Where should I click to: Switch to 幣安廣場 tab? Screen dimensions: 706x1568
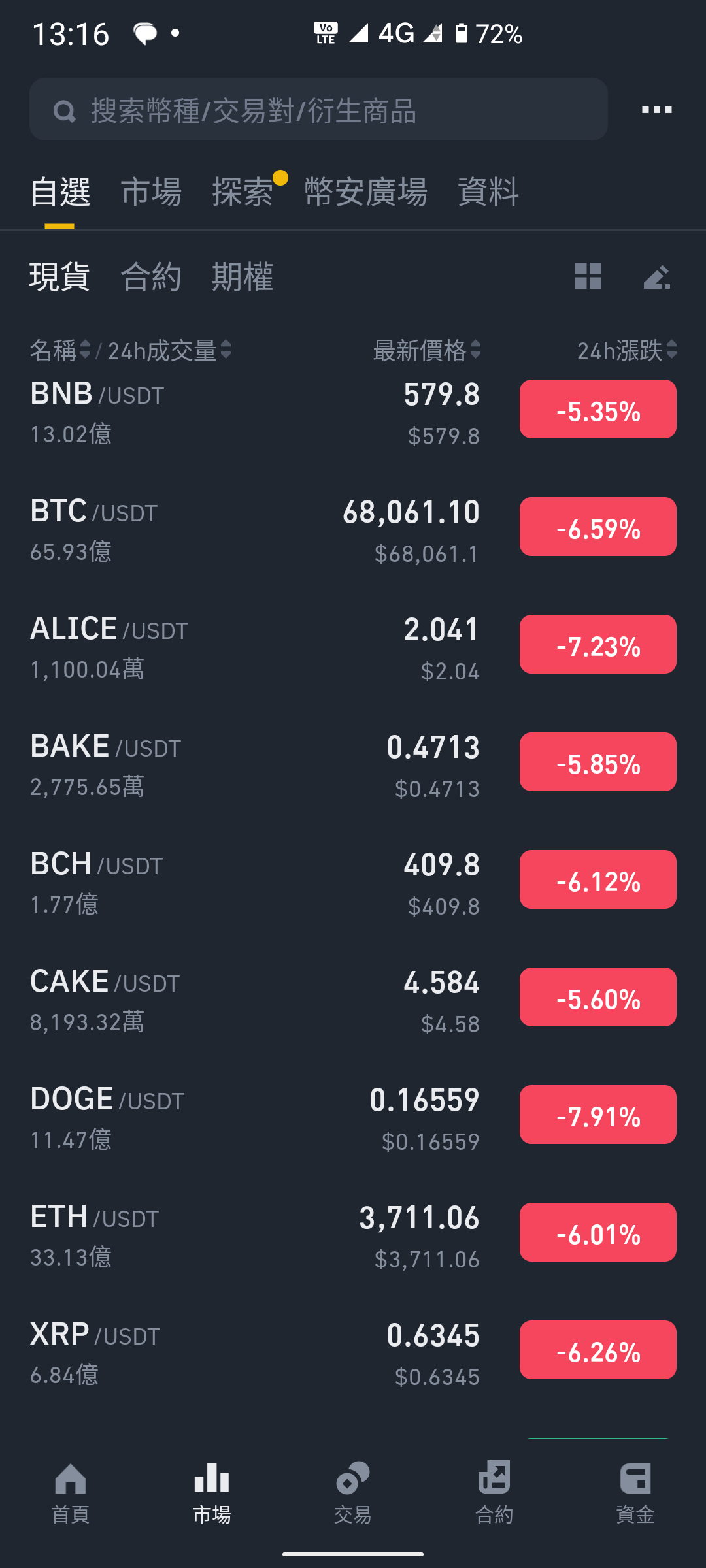tap(366, 192)
